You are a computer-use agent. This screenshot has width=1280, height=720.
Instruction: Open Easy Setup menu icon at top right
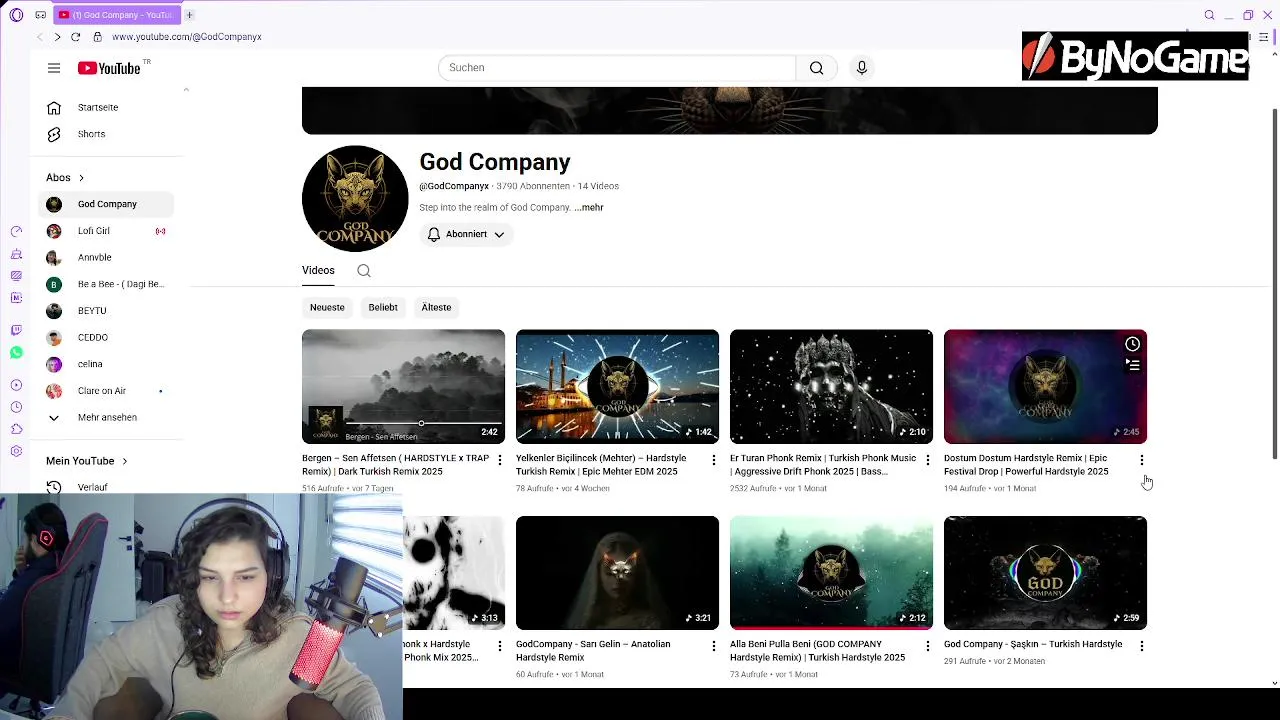pyautogui.click(x=1263, y=37)
